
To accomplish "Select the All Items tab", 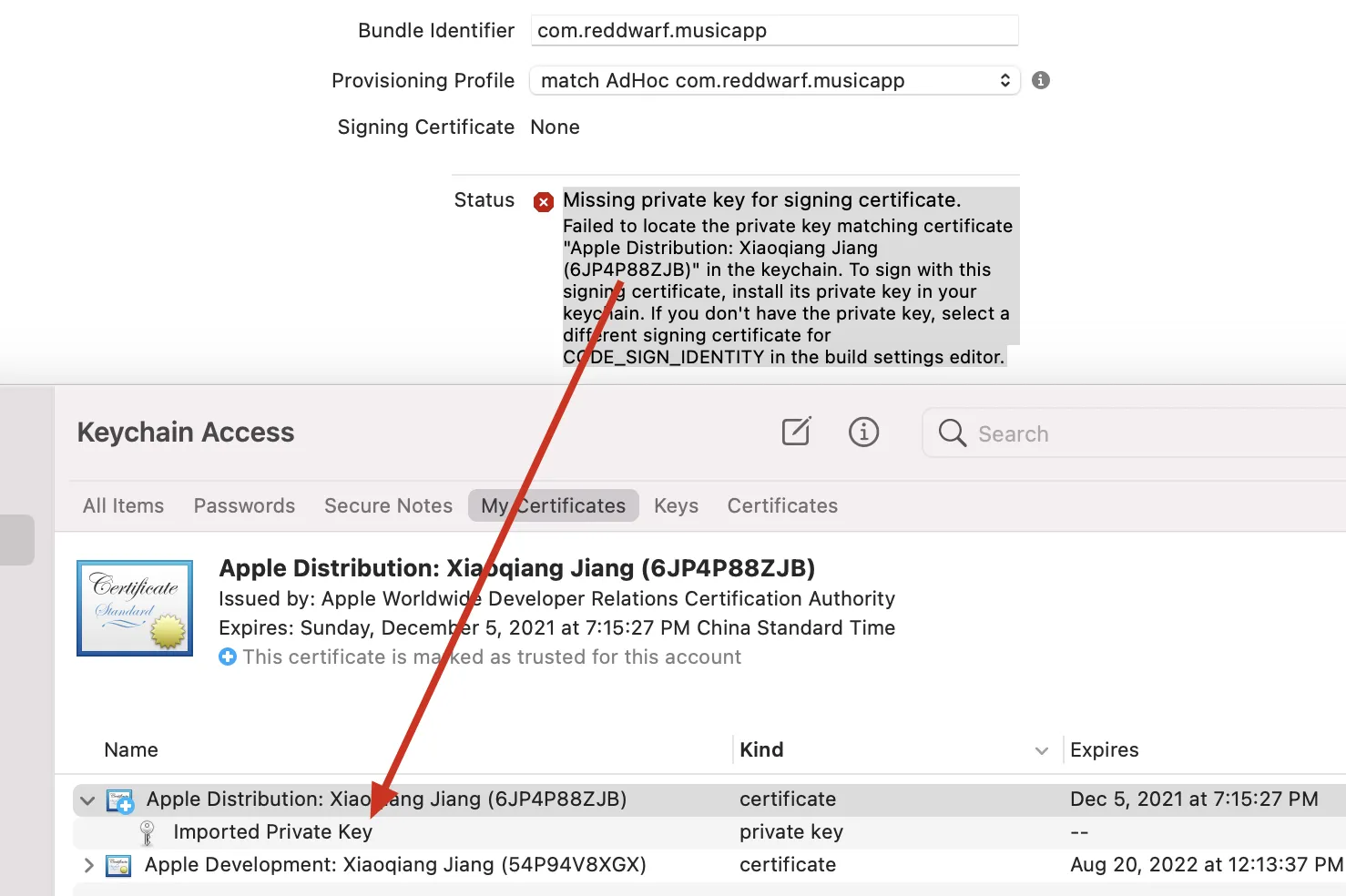I will coord(124,505).
